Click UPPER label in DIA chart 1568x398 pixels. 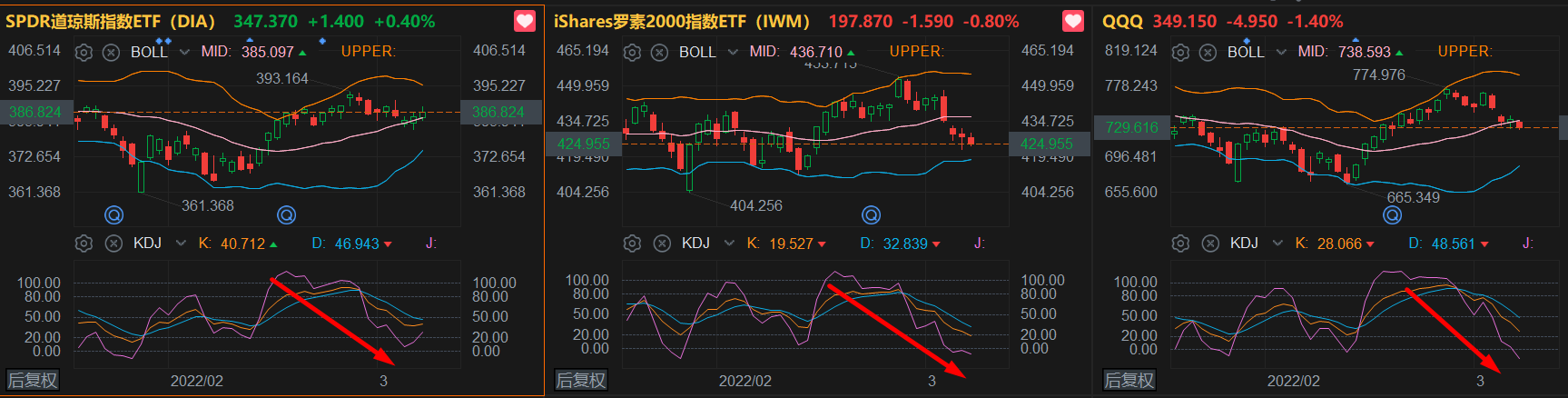coord(368,52)
